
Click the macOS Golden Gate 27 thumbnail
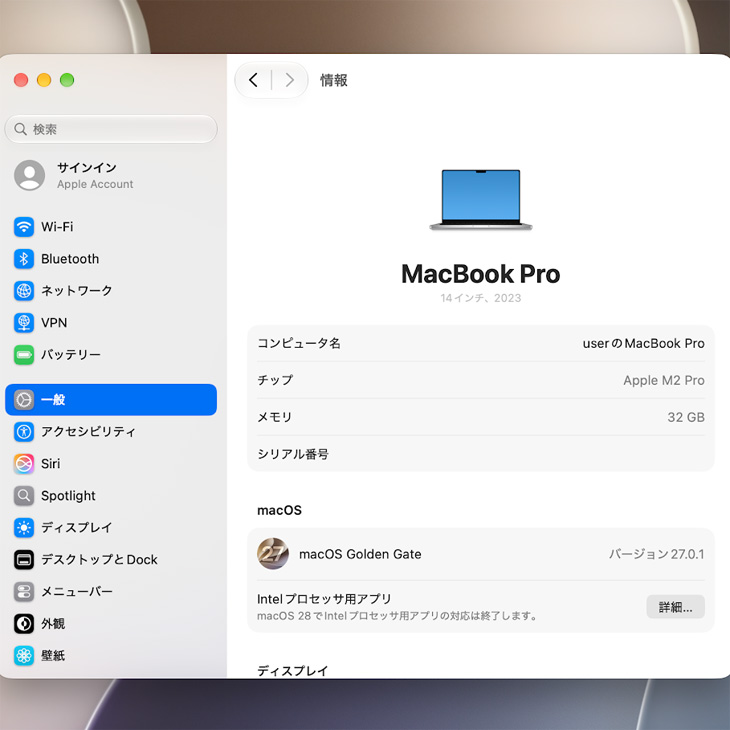coord(273,554)
